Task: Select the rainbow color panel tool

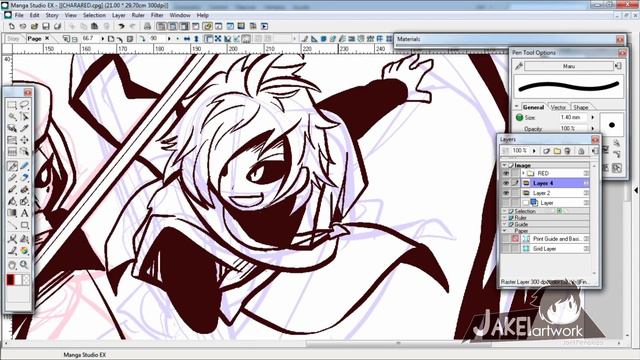Action: pyautogui.click(x=24, y=251)
